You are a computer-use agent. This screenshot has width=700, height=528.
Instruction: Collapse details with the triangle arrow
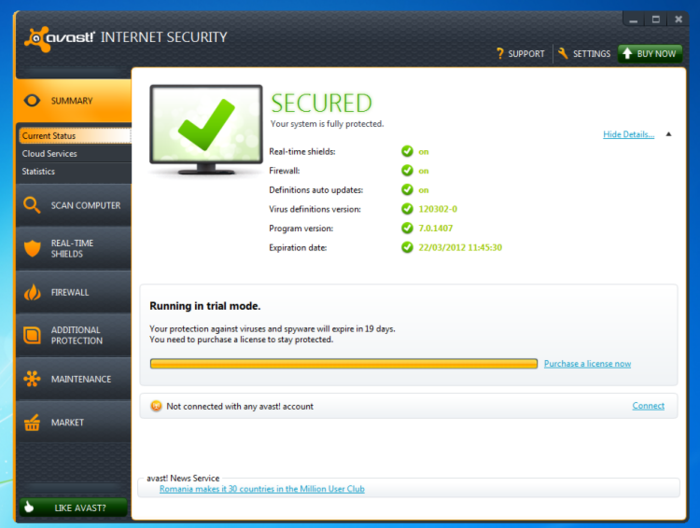tap(668, 134)
